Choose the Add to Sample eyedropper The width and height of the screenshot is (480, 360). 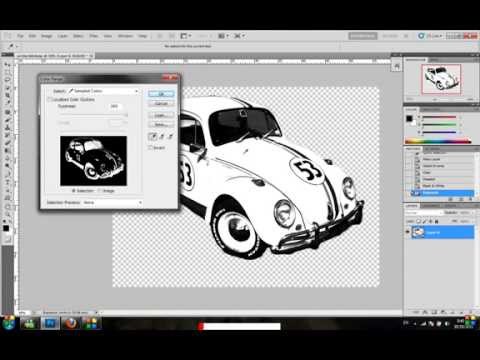pos(162,136)
